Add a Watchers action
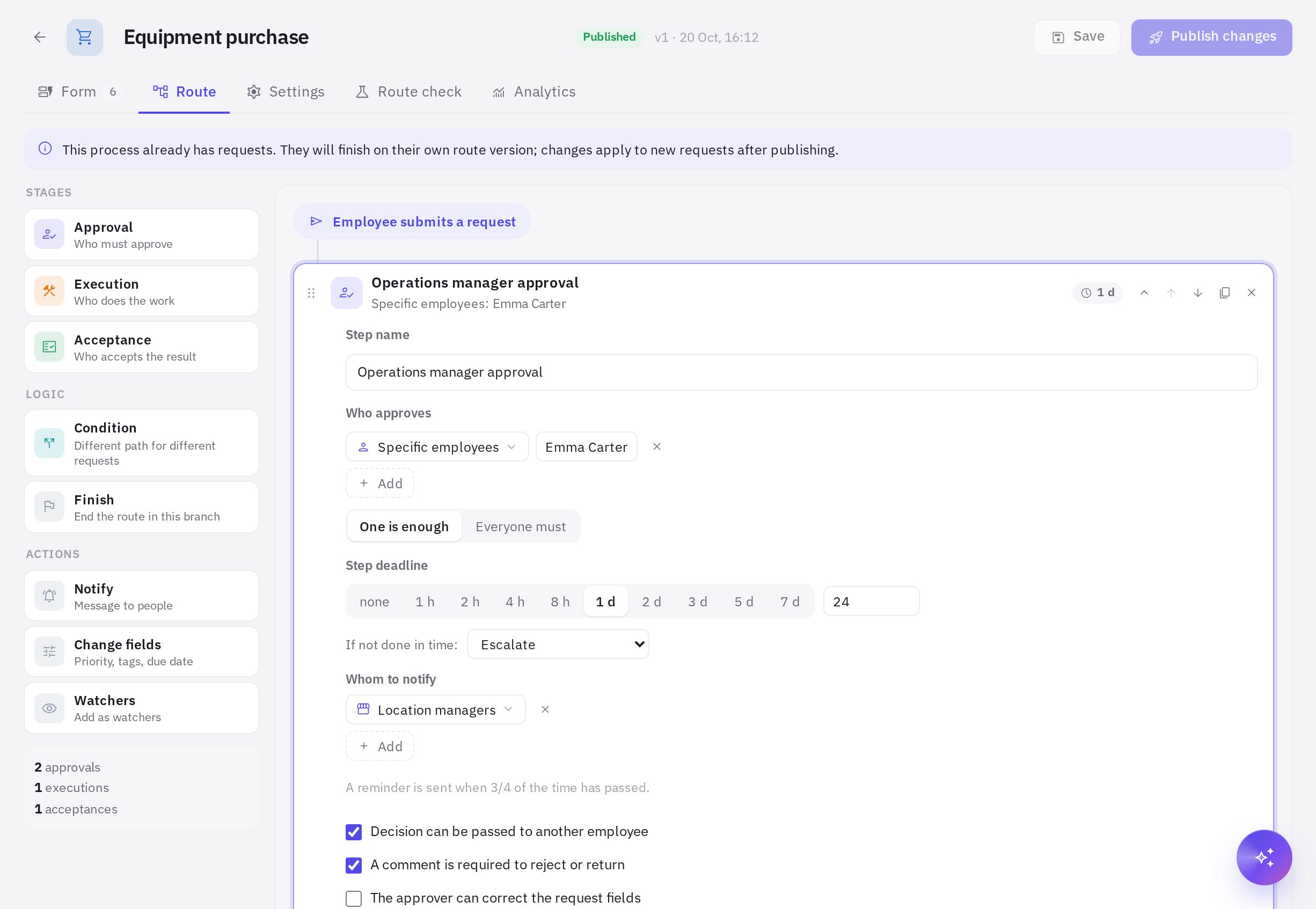The width and height of the screenshot is (1316, 909). coord(141,708)
